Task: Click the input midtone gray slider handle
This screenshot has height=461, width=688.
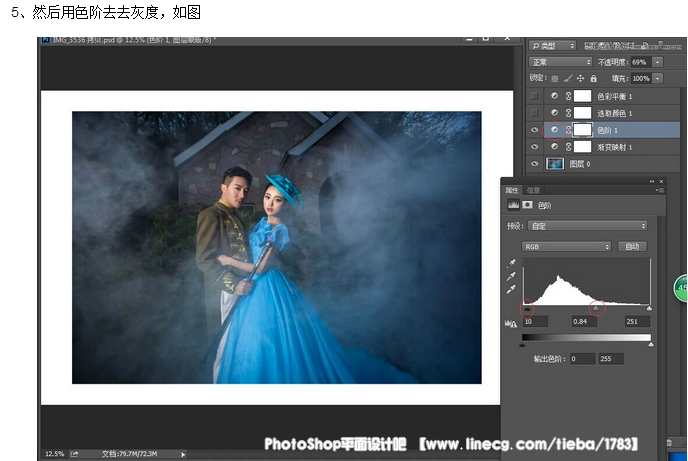Action: (596, 309)
